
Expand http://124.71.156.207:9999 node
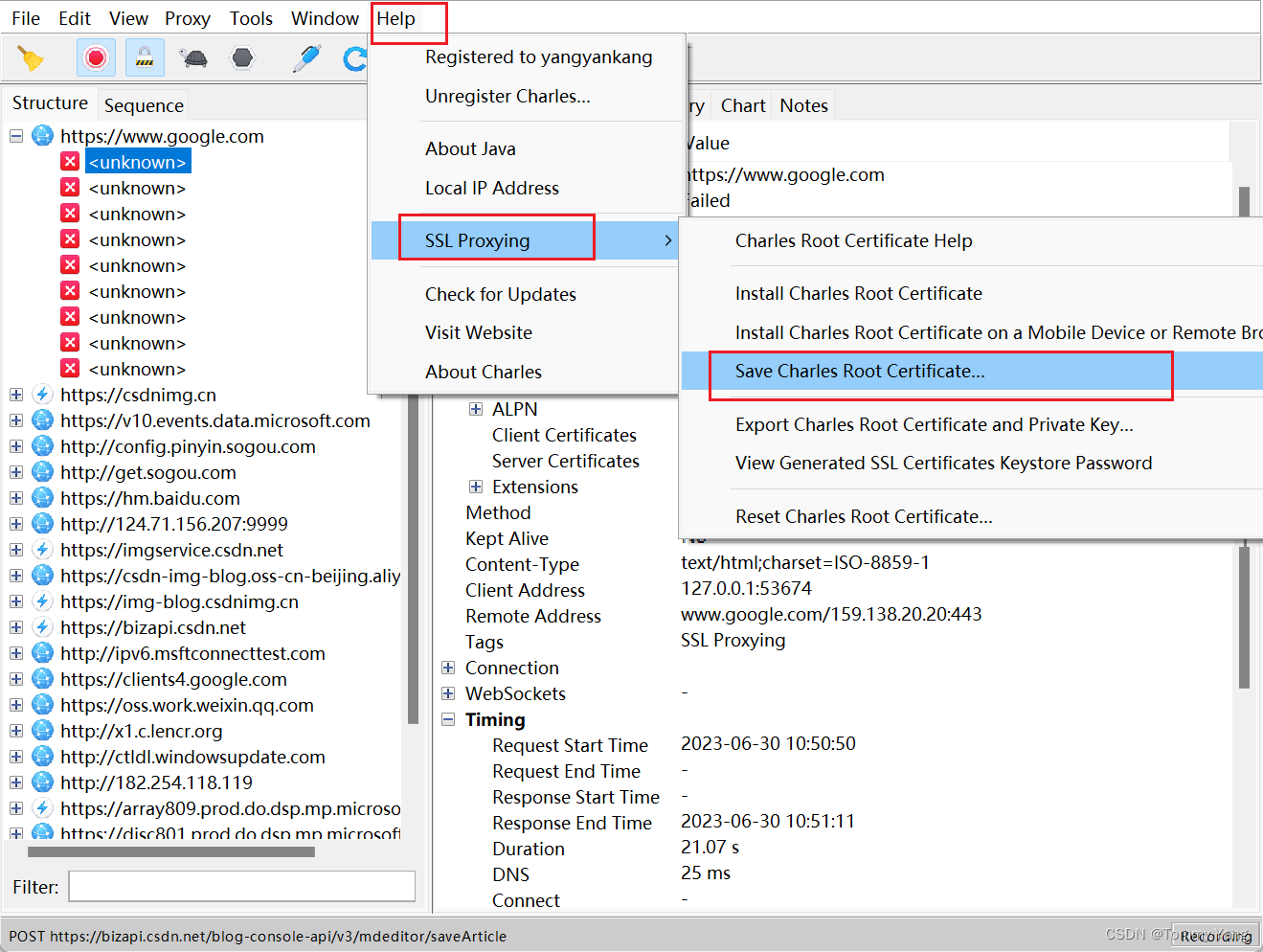coord(16,524)
